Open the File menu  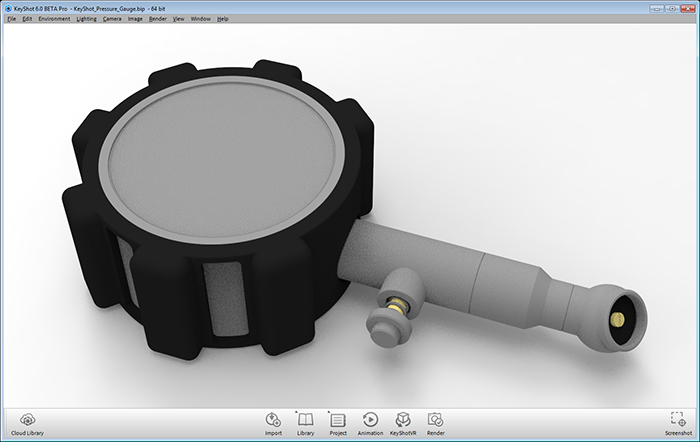[x=11, y=19]
